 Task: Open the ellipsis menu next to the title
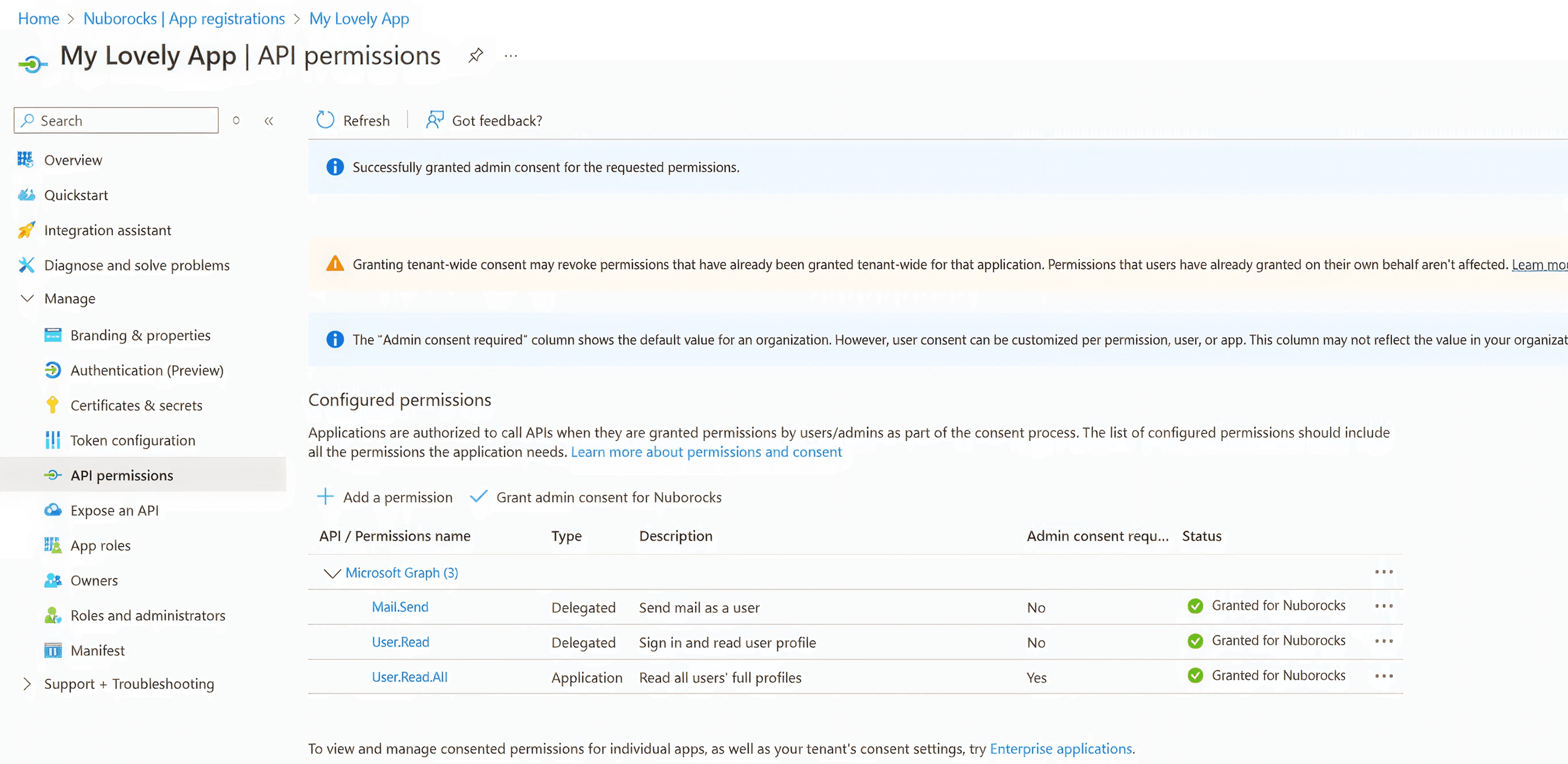coord(511,56)
